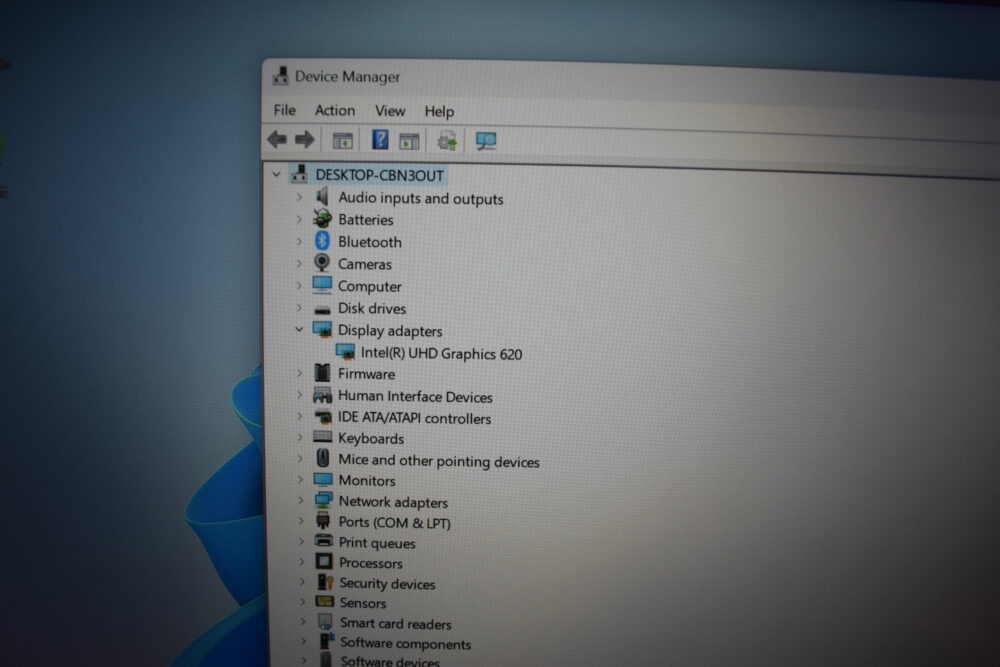Expand the Firmware tree node
This screenshot has height=667, width=1000.
click(x=300, y=372)
